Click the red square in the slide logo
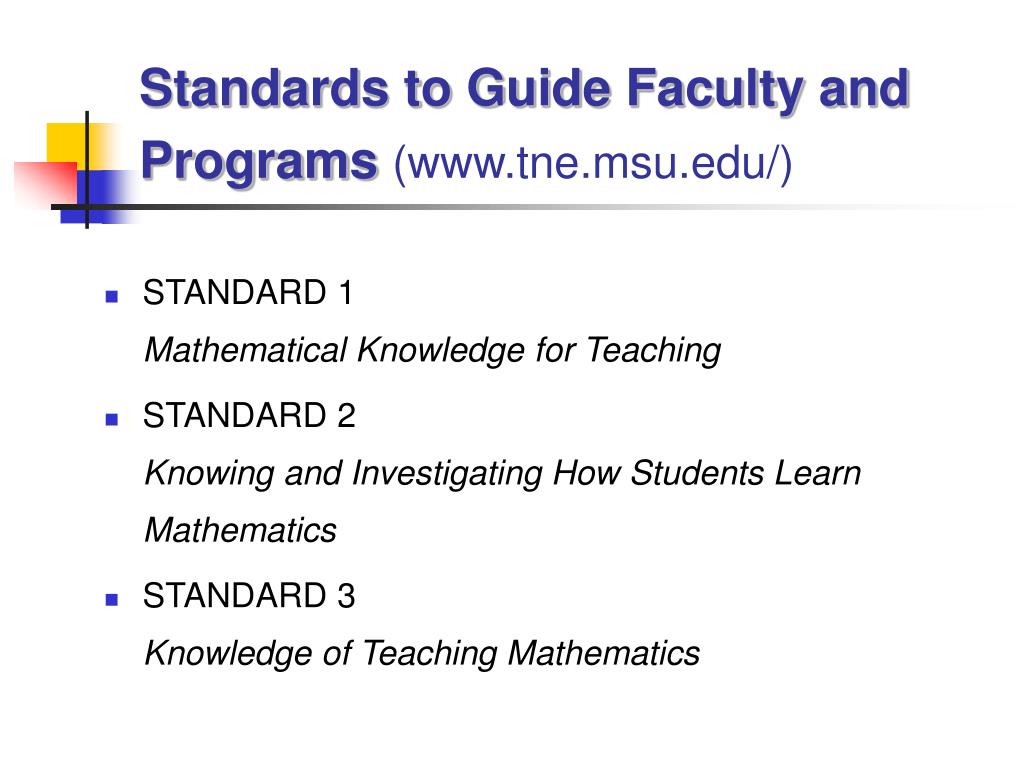 pyautogui.click(x=46, y=183)
